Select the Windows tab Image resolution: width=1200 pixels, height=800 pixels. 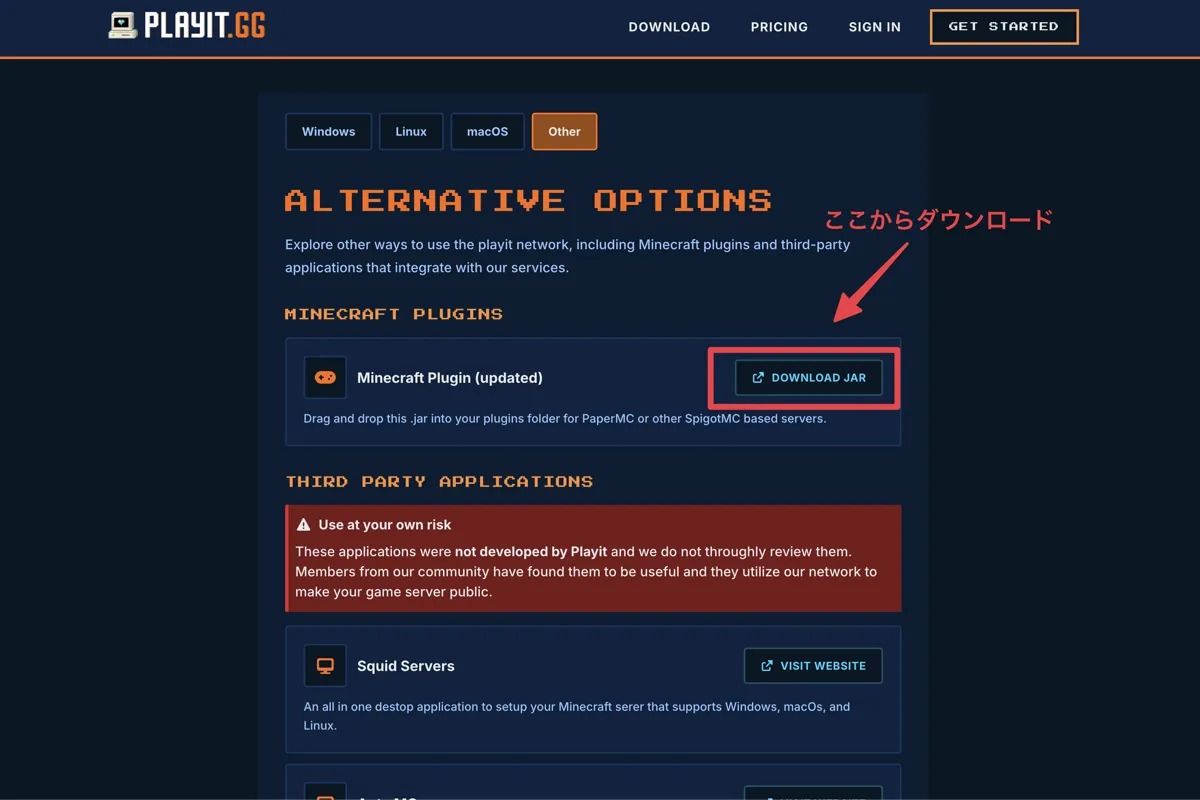pos(328,132)
